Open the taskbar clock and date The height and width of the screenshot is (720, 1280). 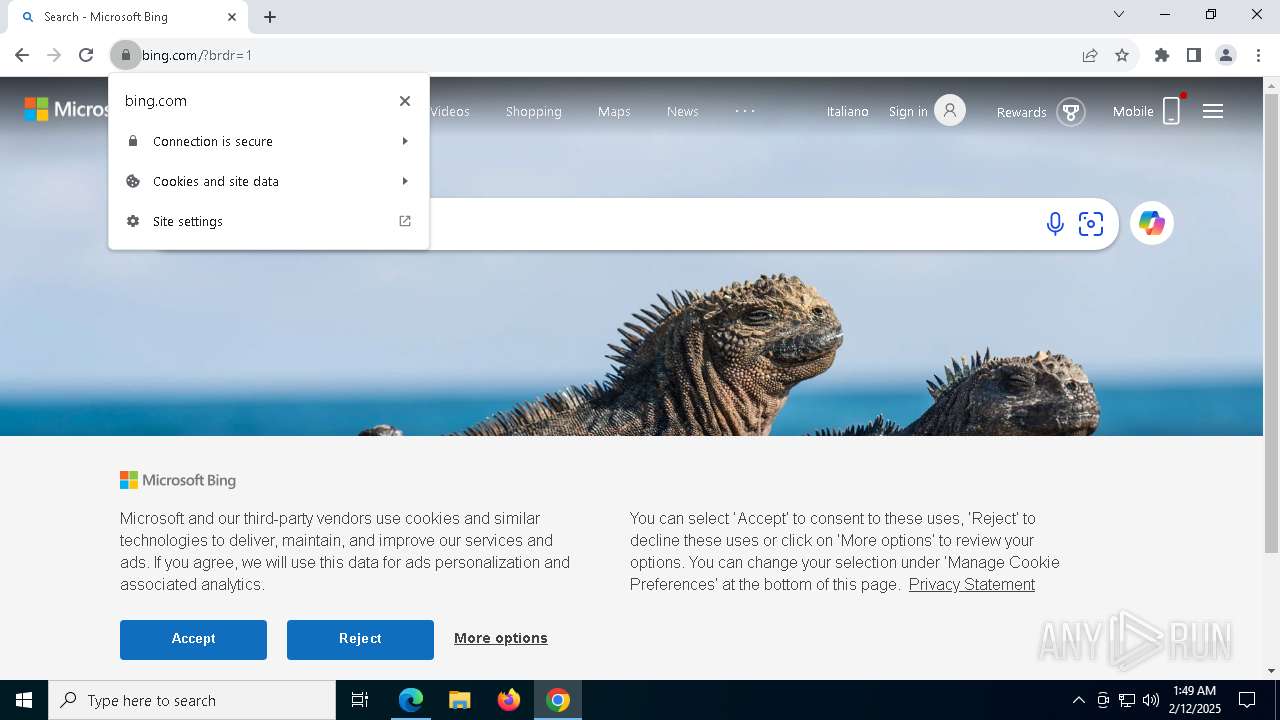1193,700
